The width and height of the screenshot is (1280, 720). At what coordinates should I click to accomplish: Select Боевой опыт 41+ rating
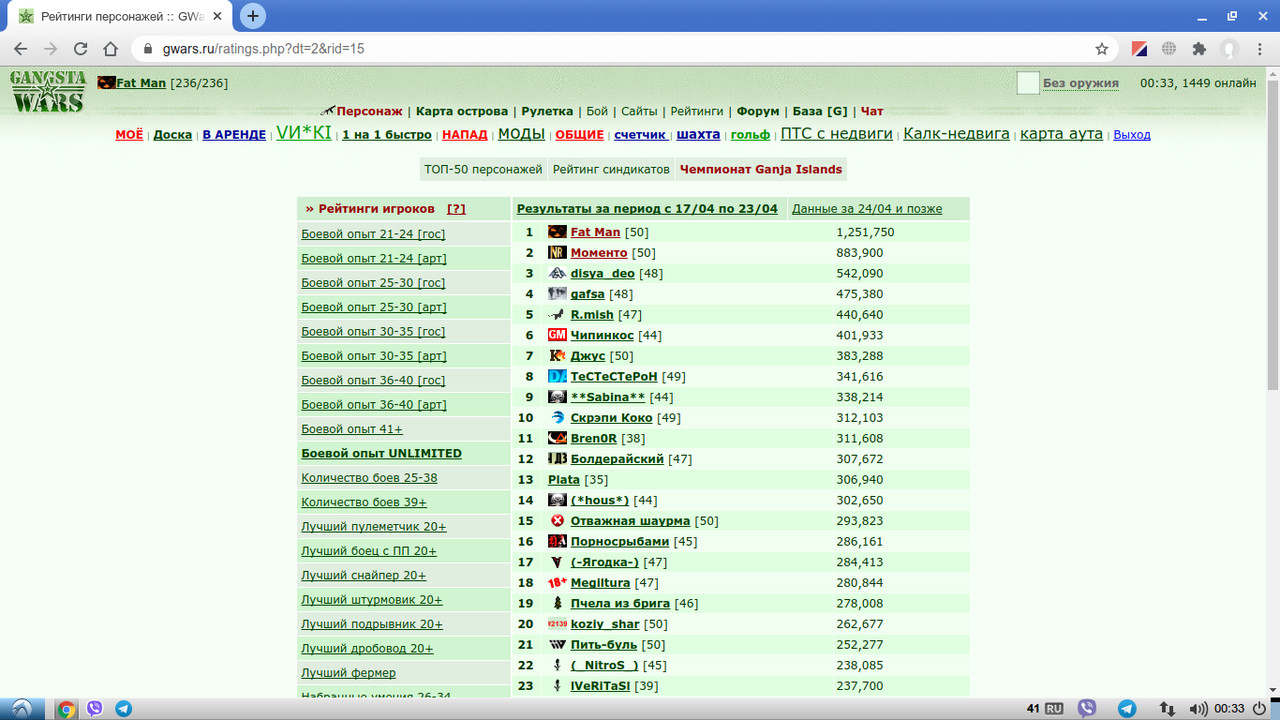coord(352,429)
